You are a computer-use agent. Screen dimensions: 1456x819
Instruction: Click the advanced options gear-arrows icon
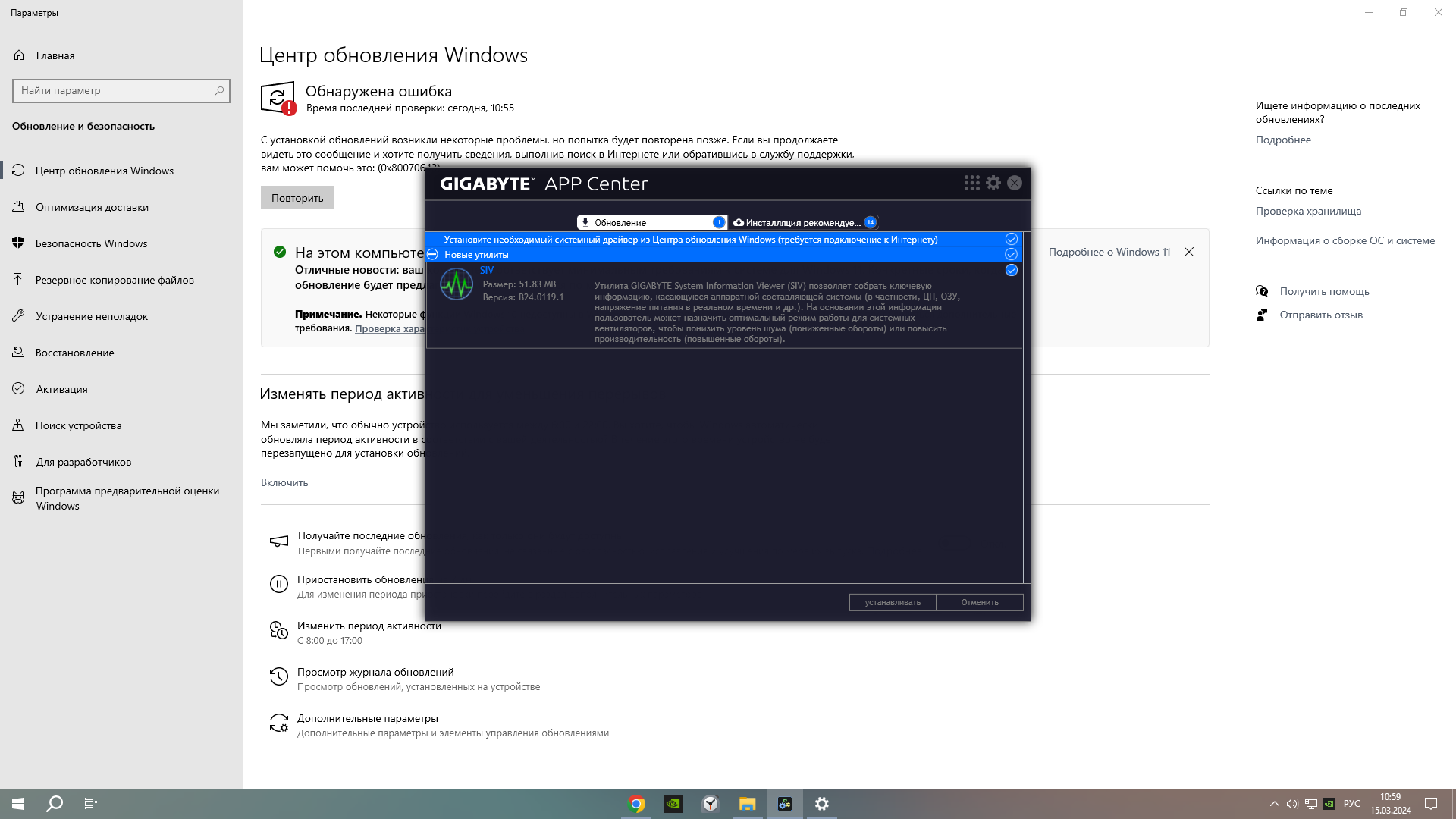coord(278,723)
